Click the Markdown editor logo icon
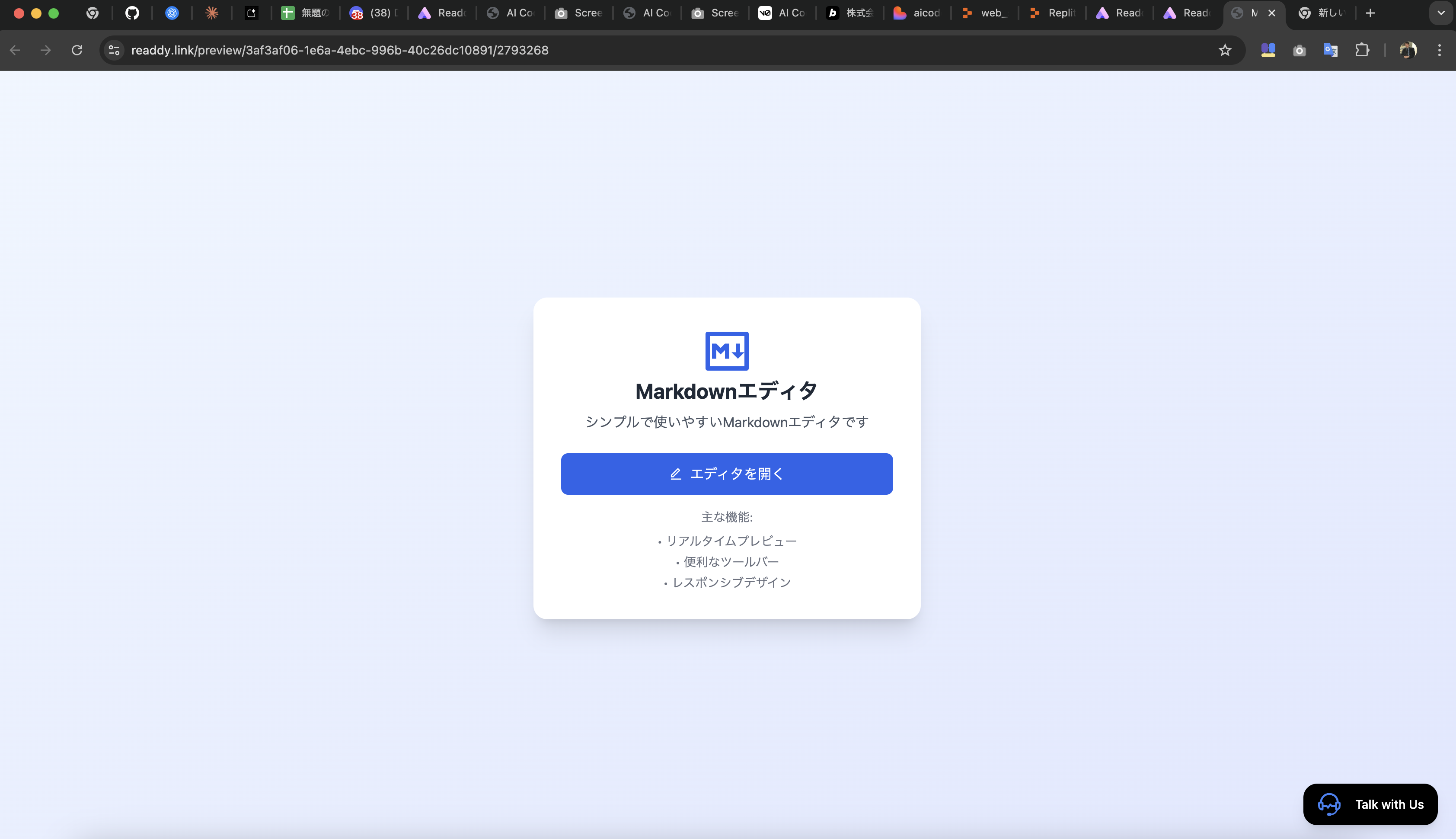Screen dimensions: 1456x839 tap(726, 350)
